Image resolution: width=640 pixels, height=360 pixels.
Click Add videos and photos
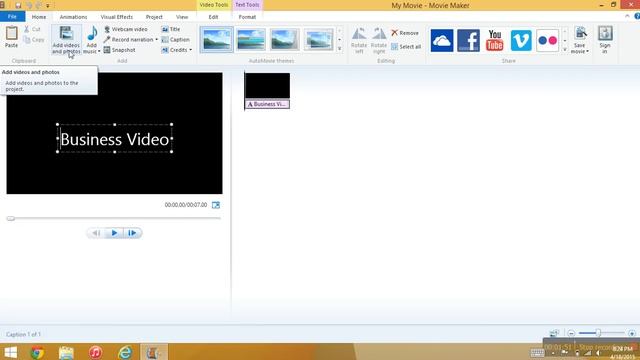[66, 40]
